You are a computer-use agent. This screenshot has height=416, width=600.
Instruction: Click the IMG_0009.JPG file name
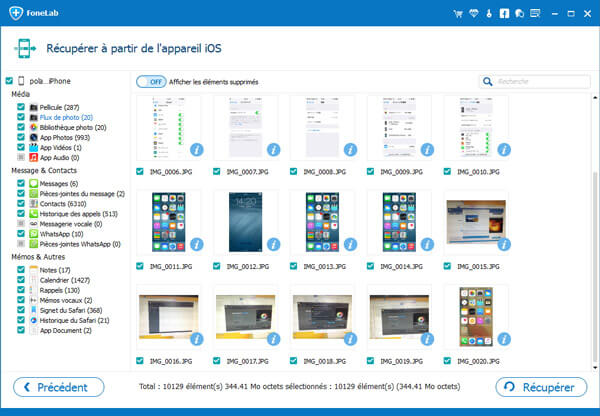401,172
